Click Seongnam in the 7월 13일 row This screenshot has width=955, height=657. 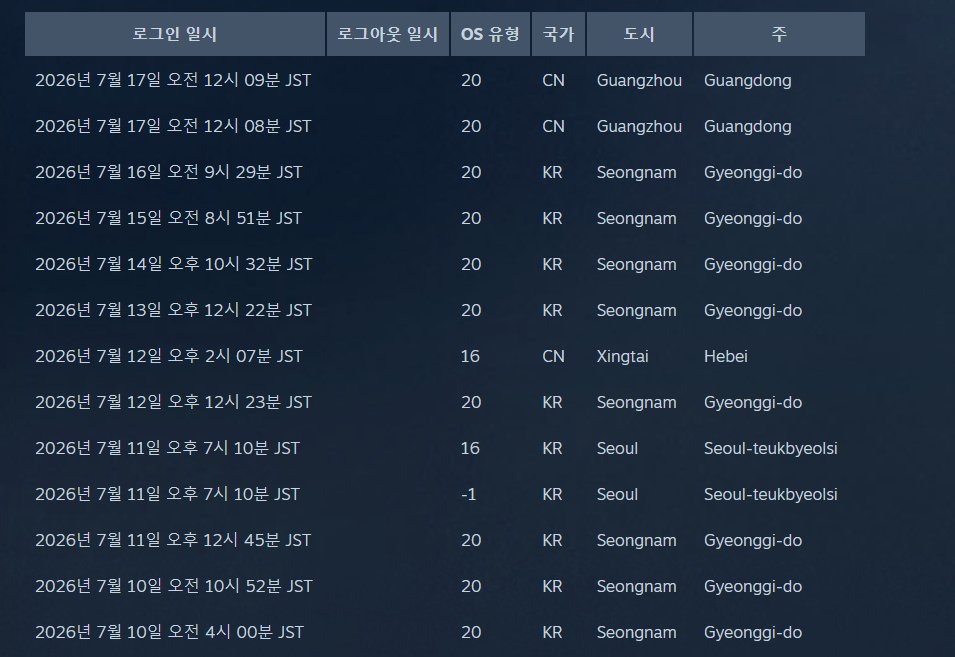point(636,311)
